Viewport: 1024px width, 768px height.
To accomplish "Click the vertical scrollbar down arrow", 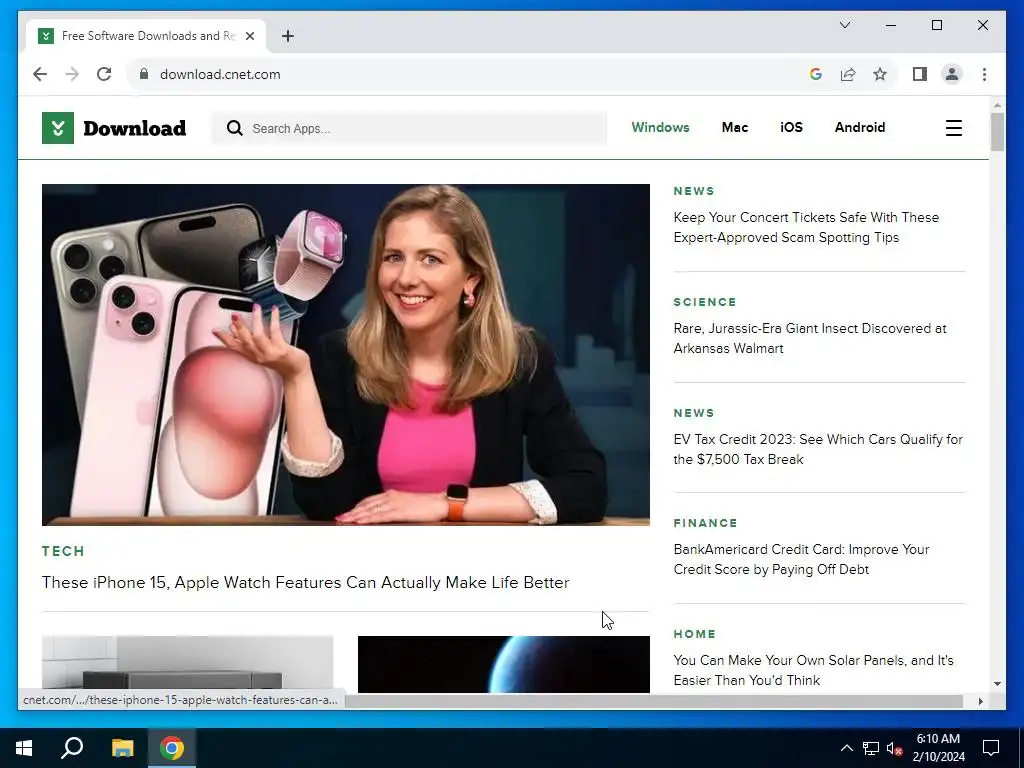I will (x=997, y=684).
